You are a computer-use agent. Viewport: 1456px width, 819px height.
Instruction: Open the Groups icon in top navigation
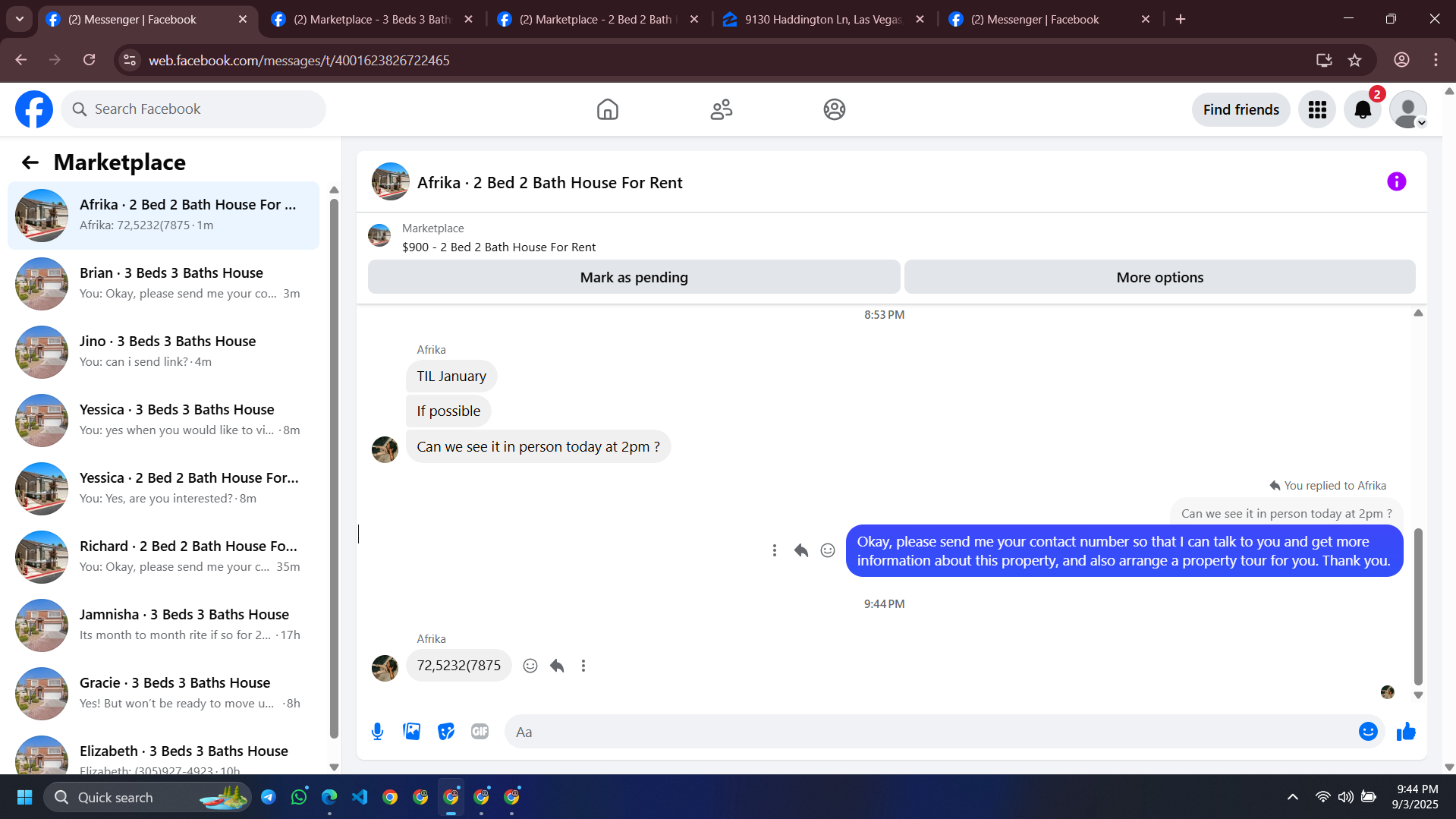(835, 109)
